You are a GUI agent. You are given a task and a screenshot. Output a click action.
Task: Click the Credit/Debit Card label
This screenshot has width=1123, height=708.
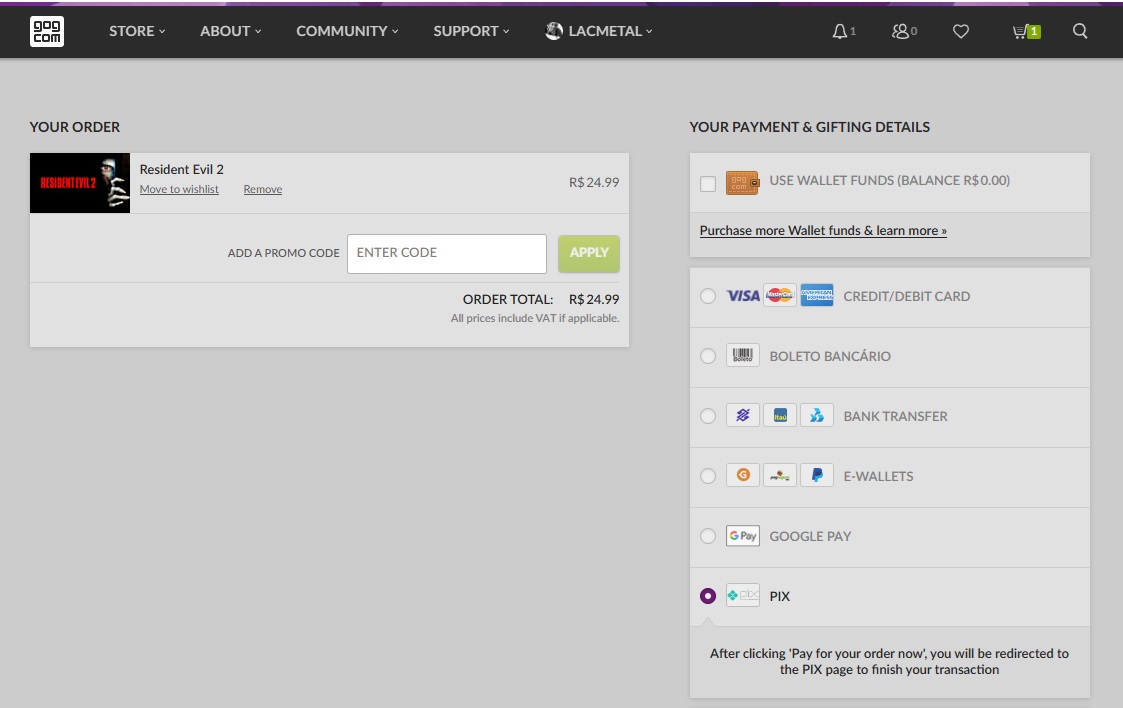pyautogui.click(x=907, y=296)
